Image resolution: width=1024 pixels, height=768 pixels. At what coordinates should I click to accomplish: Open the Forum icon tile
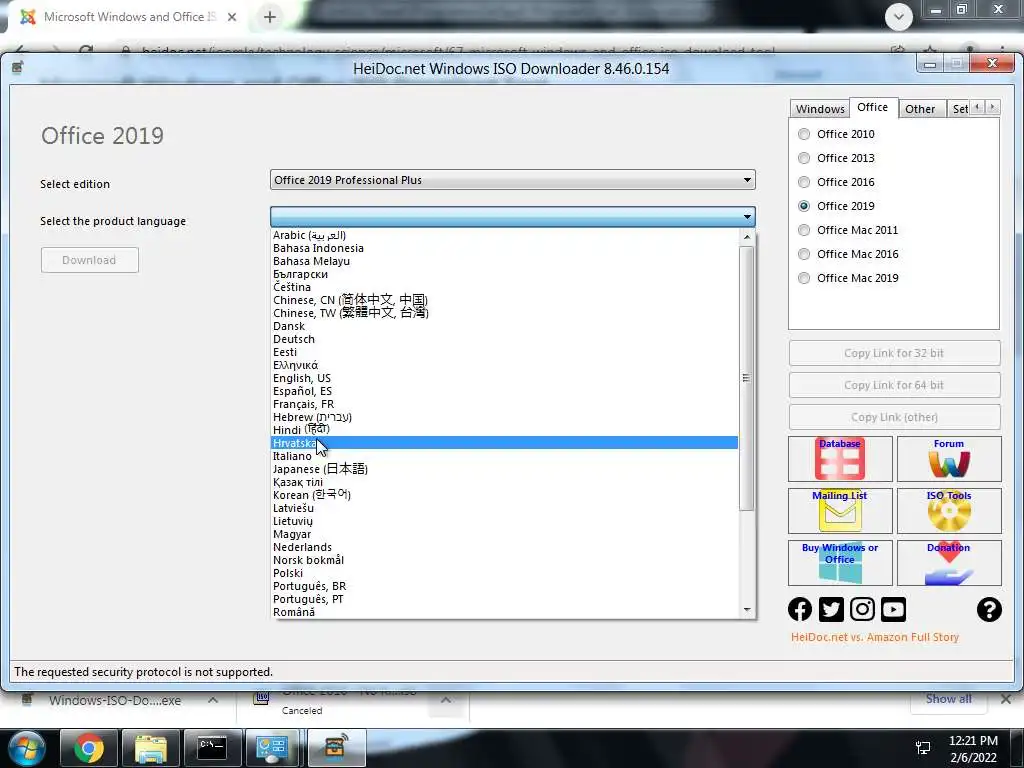(x=949, y=458)
